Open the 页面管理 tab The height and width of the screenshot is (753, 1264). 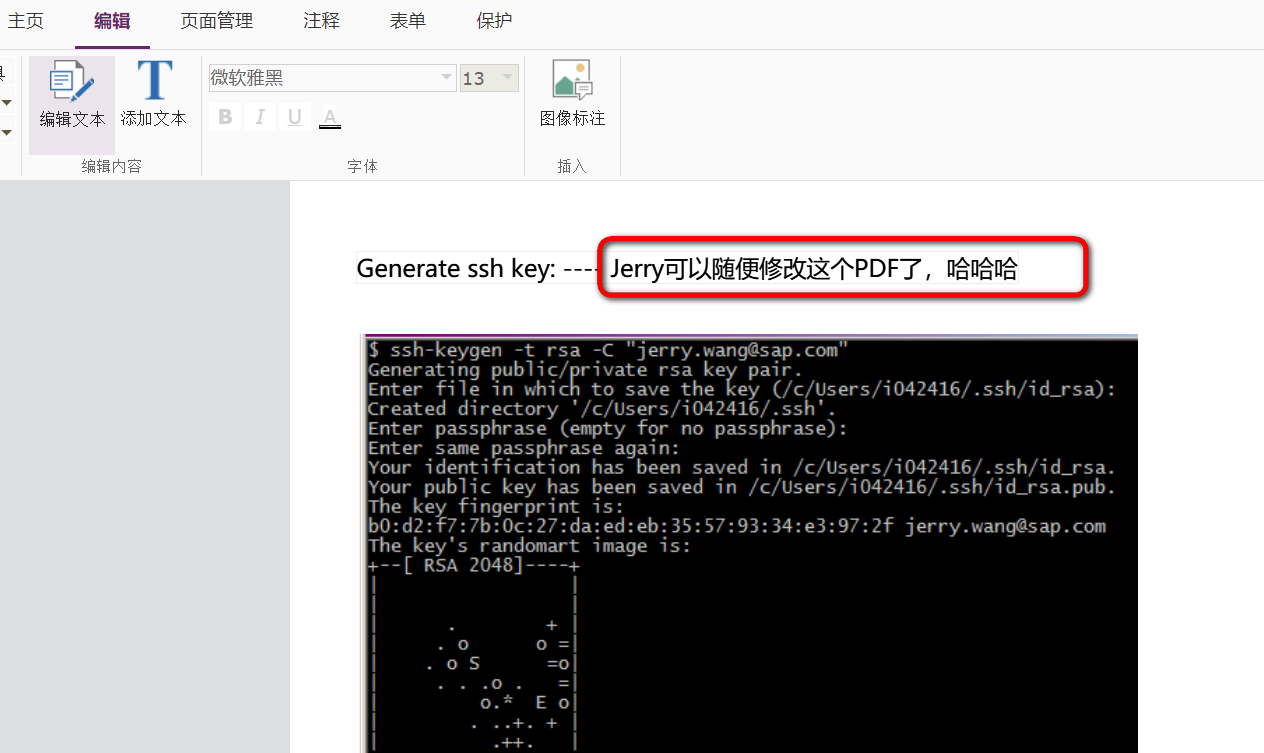(217, 21)
